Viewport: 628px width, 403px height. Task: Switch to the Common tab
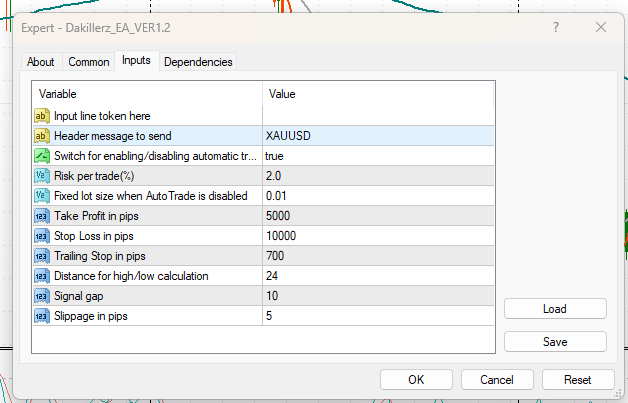click(89, 62)
